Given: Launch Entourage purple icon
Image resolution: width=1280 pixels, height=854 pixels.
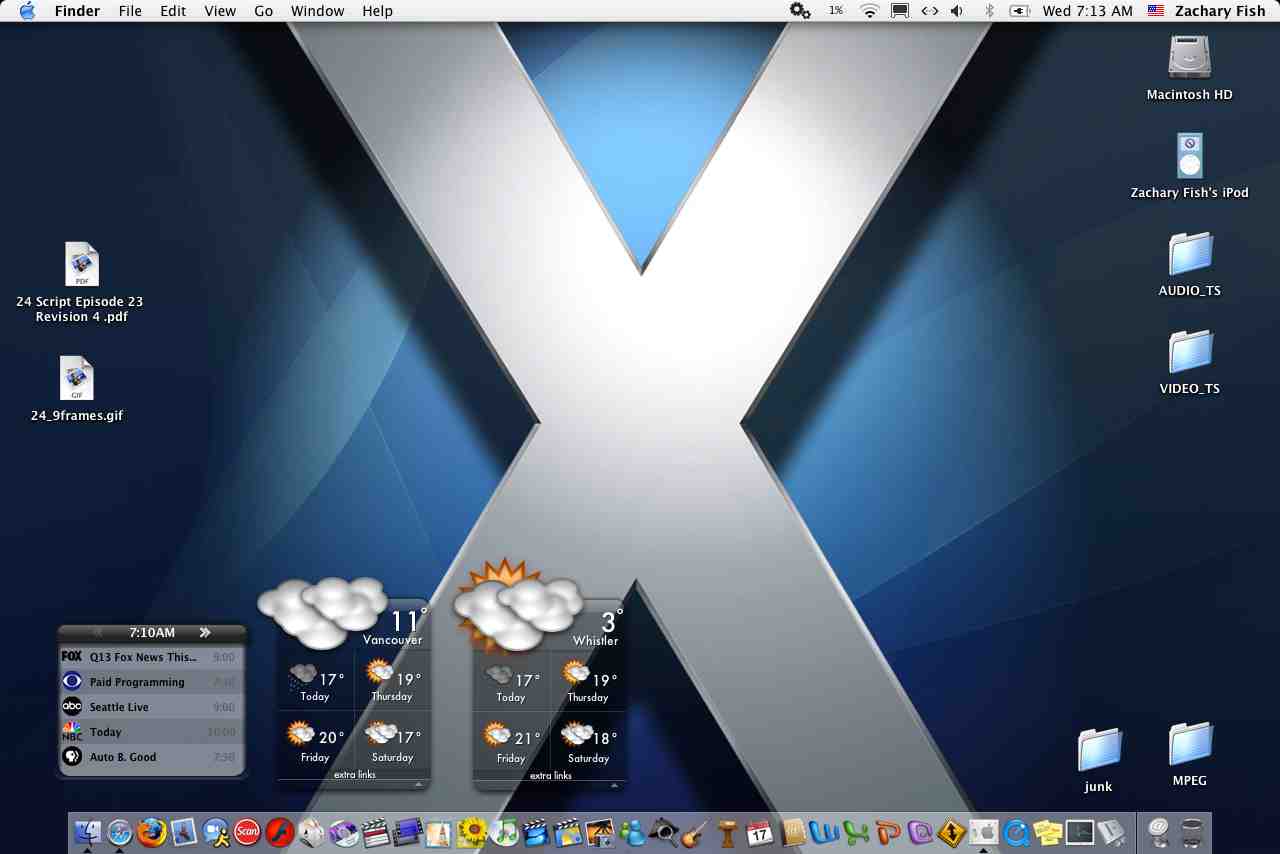Looking at the screenshot, I should point(920,831).
